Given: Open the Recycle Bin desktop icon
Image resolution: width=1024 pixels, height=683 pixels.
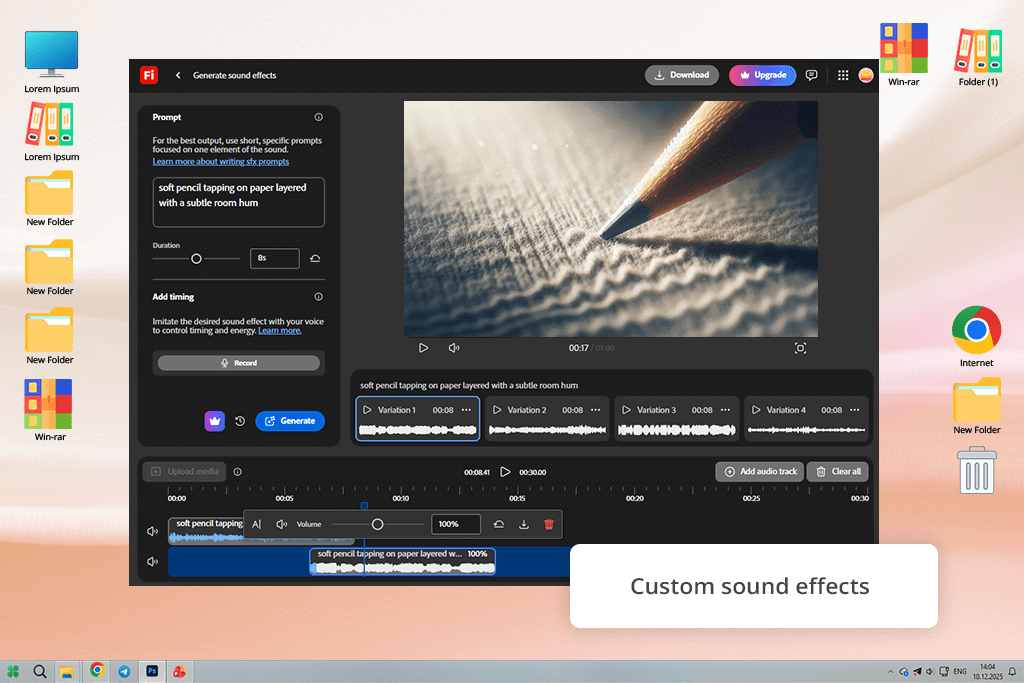Looking at the screenshot, I should pyautogui.click(x=977, y=470).
